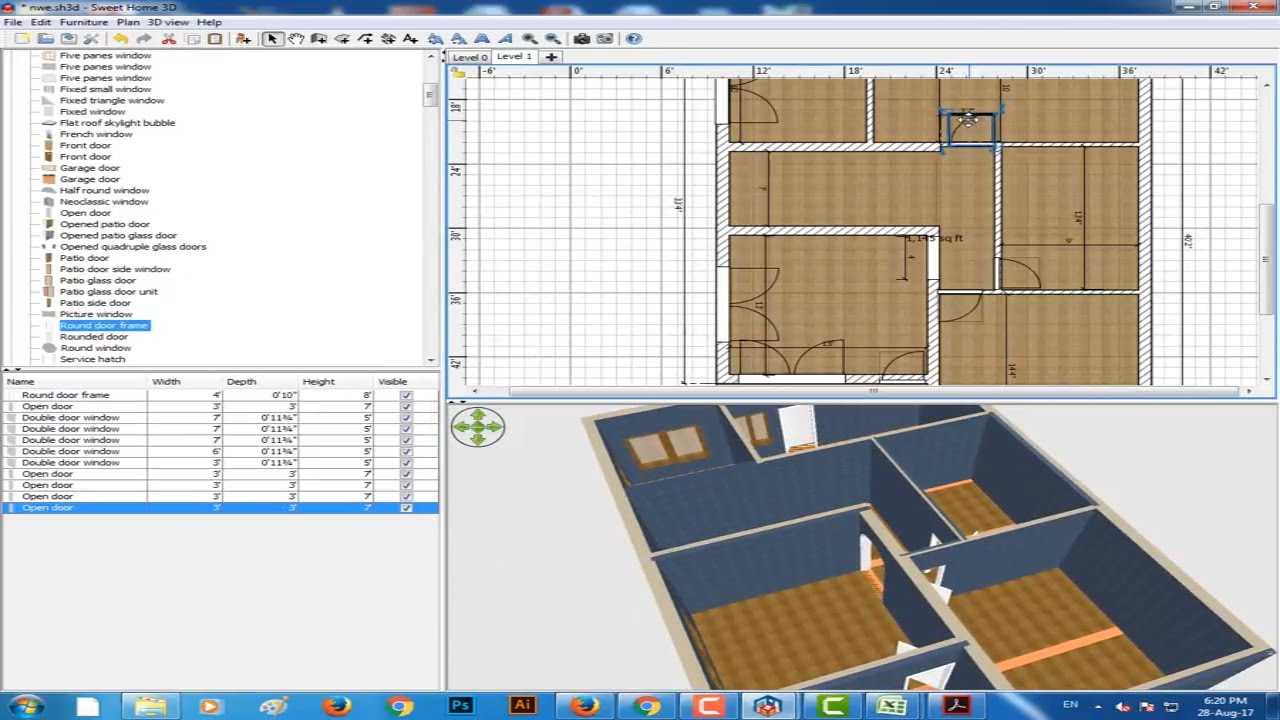The width and height of the screenshot is (1280, 720).
Task: Paste from the clipboard icon
Action: click(214, 39)
